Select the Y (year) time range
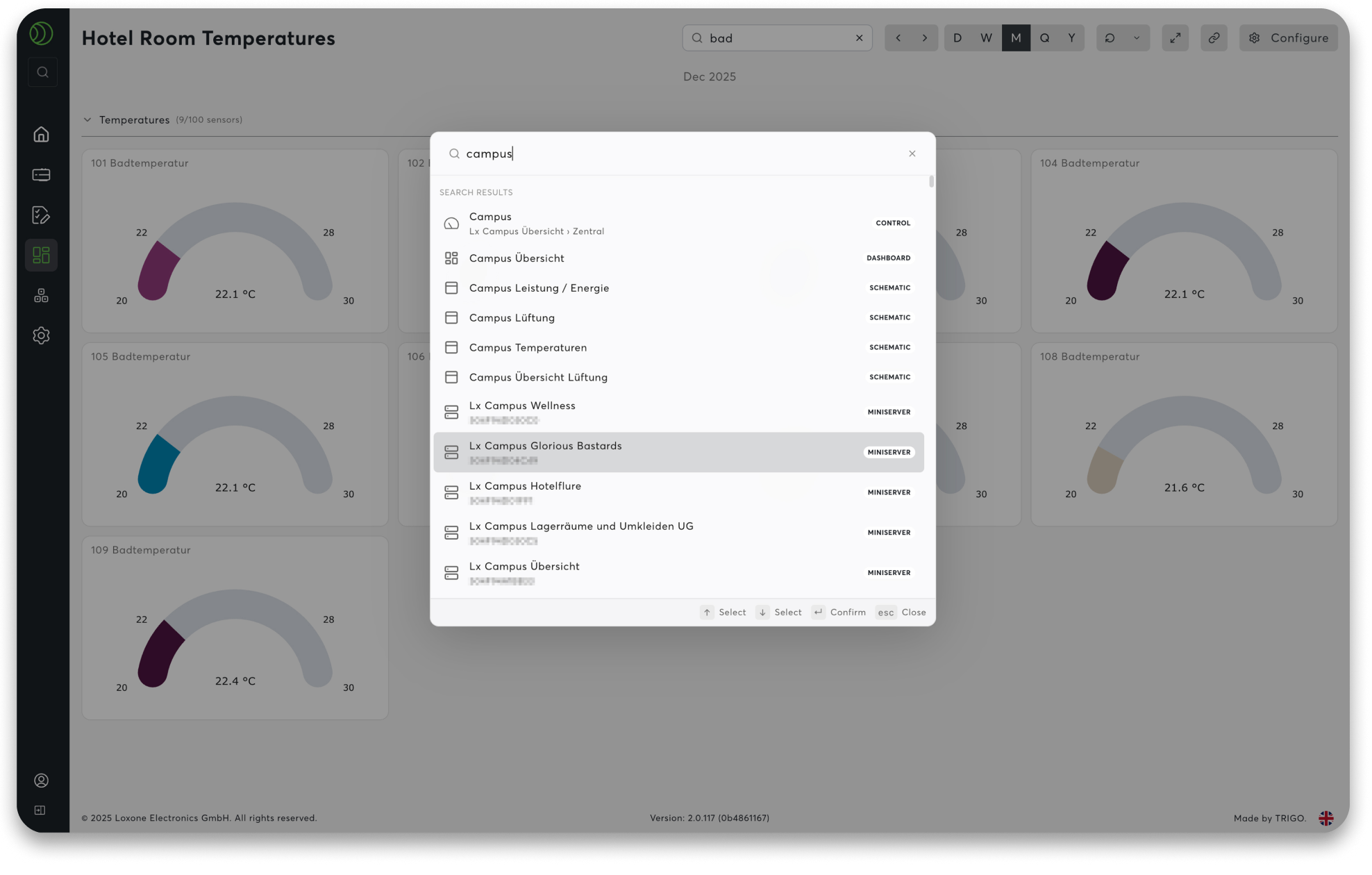The width and height of the screenshot is (1372, 875). coord(1071,38)
